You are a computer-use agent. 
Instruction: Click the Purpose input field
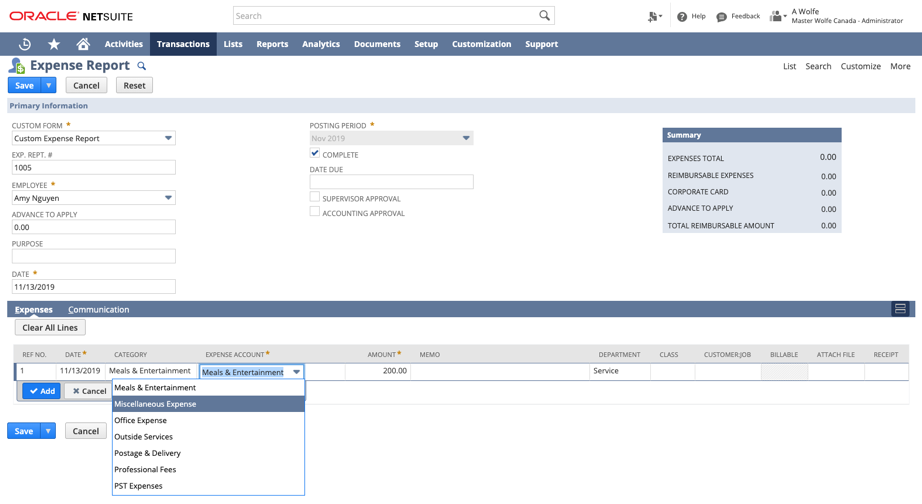tap(94, 257)
